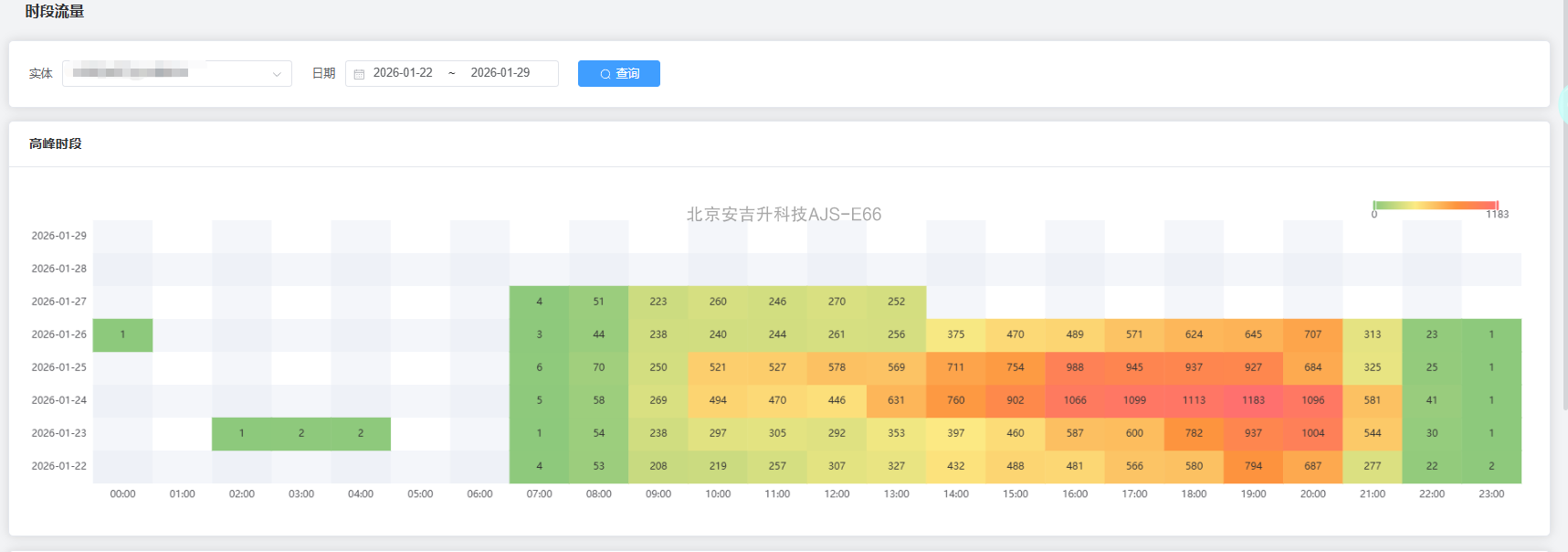Image resolution: width=1568 pixels, height=552 pixels.
Task: Click the heatmap cell showing 1099
Action: point(1134,400)
